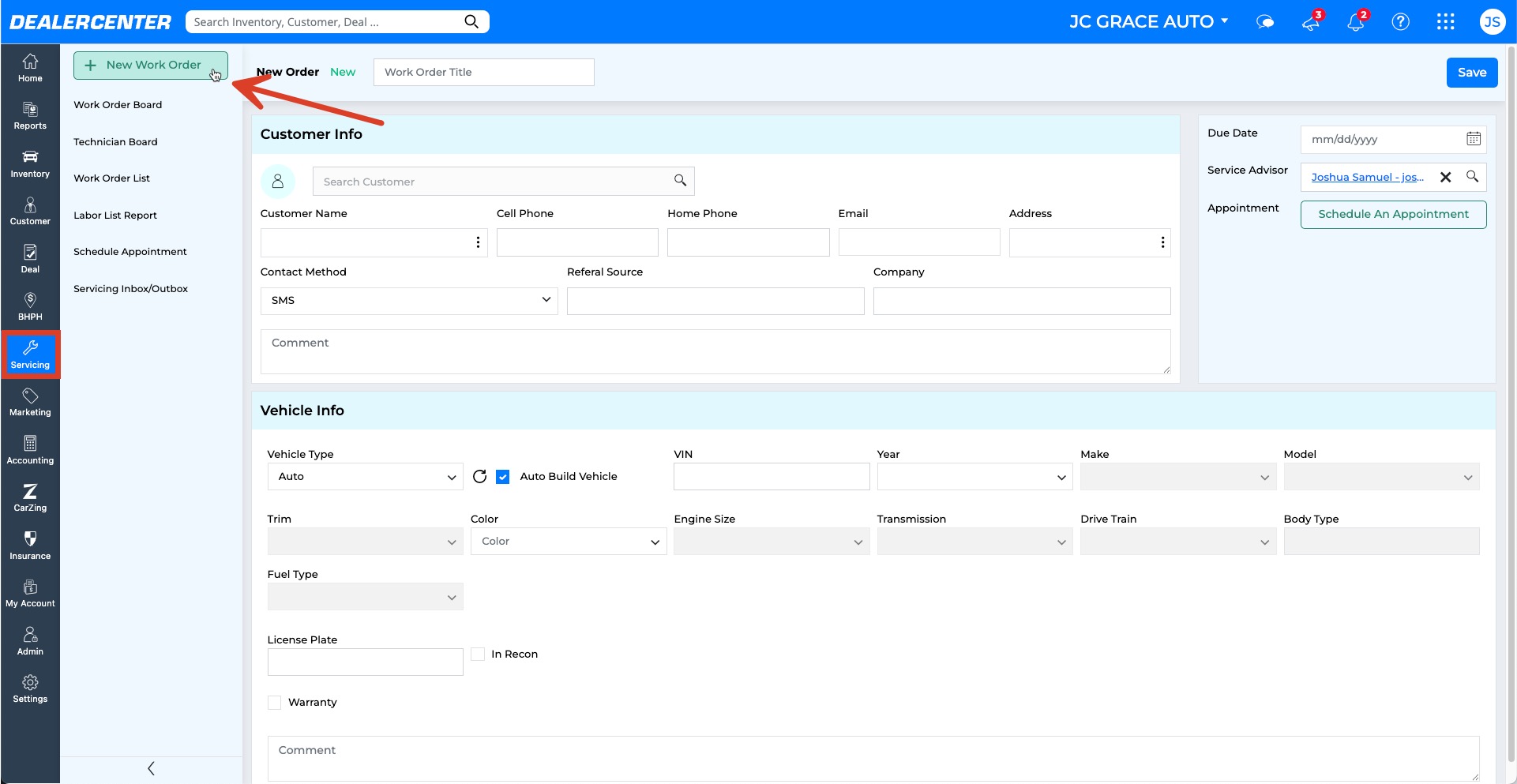Viewport: 1517px width, 784px height.
Task: Open the Customer sidebar section
Action: click(x=30, y=212)
